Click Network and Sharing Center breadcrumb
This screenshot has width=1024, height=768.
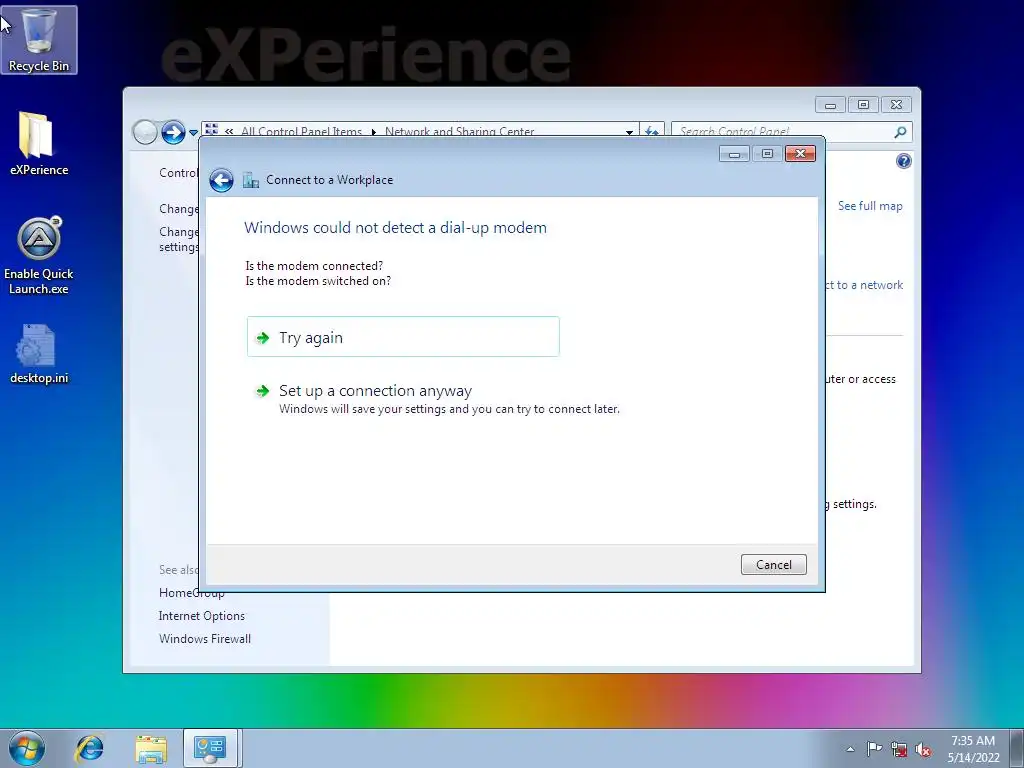coord(460,131)
